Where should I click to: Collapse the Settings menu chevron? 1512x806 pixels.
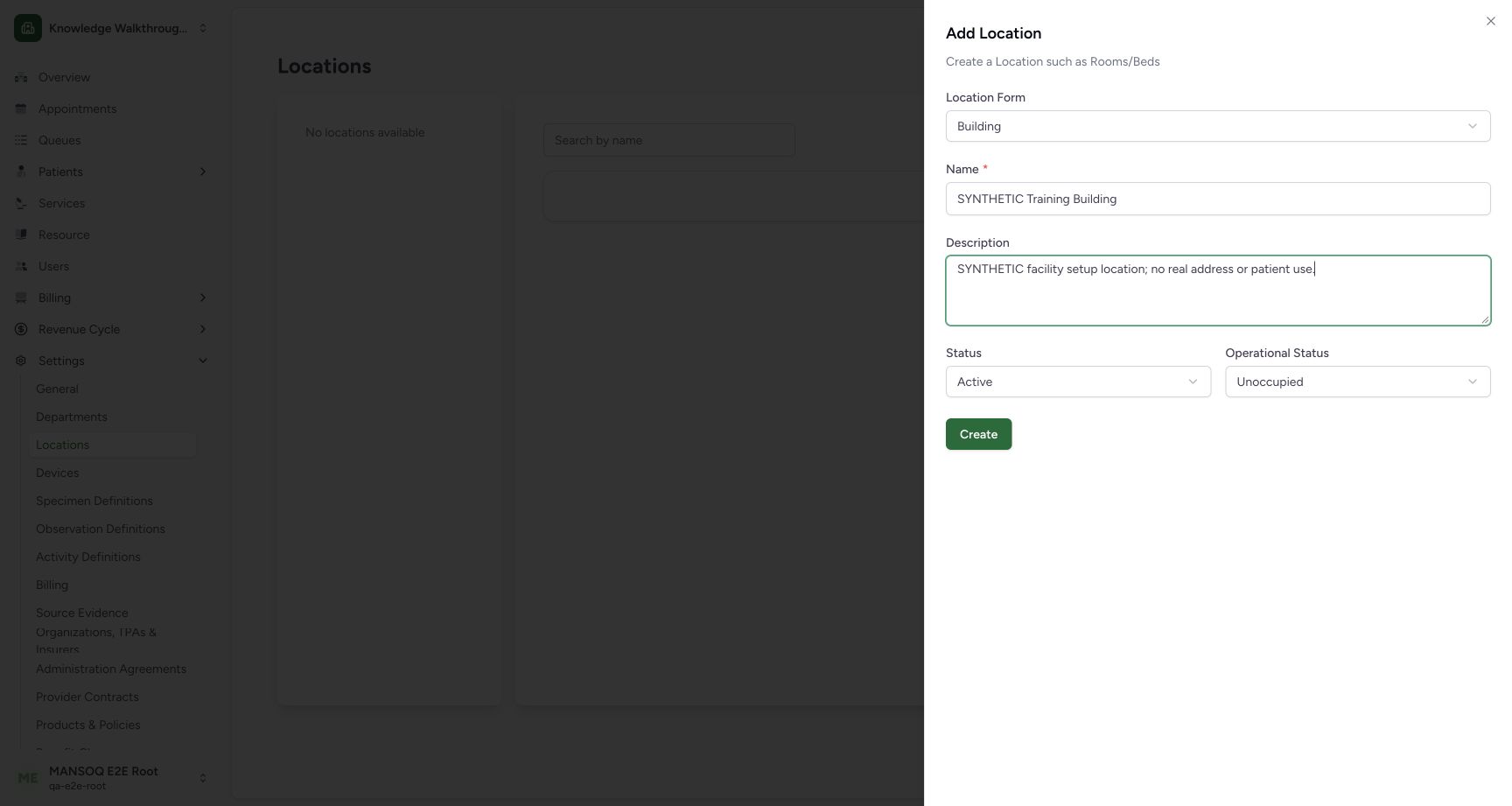click(x=203, y=361)
